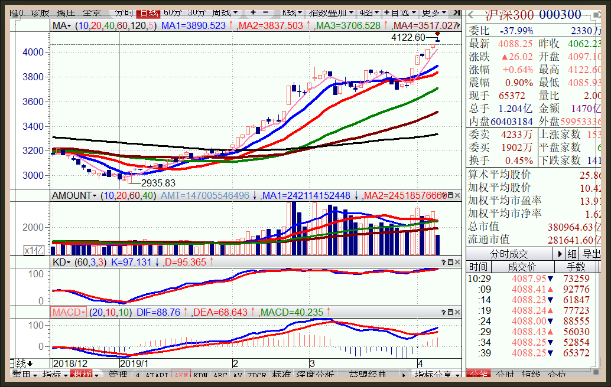The image size is (611, 387).
Task: Switch to the 30分 period tab
Action: (197, 13)
